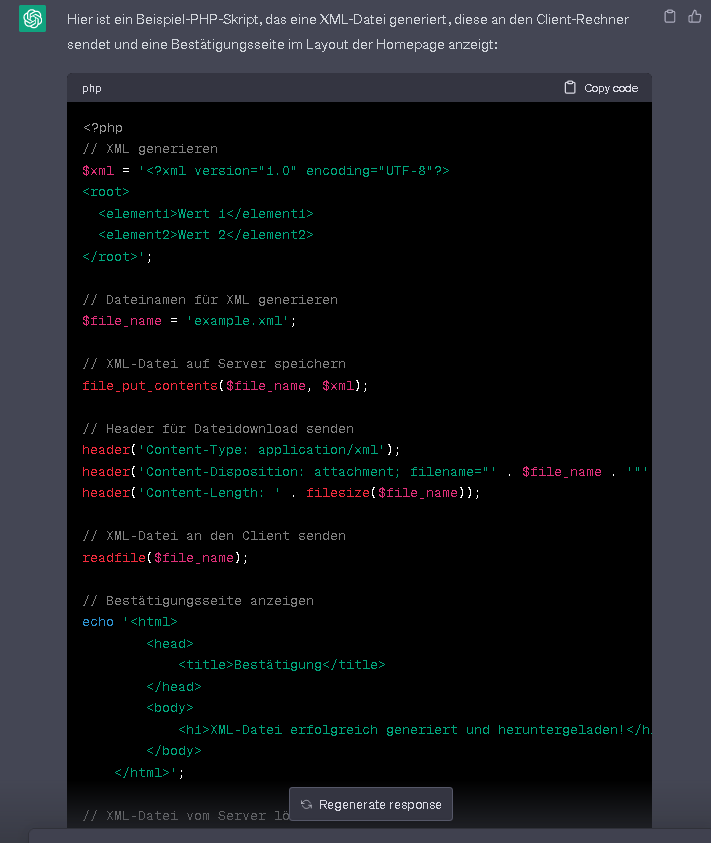Click the Regenerate response button
Viewport: 711px width, 843px height.
[x=371, y=804]
